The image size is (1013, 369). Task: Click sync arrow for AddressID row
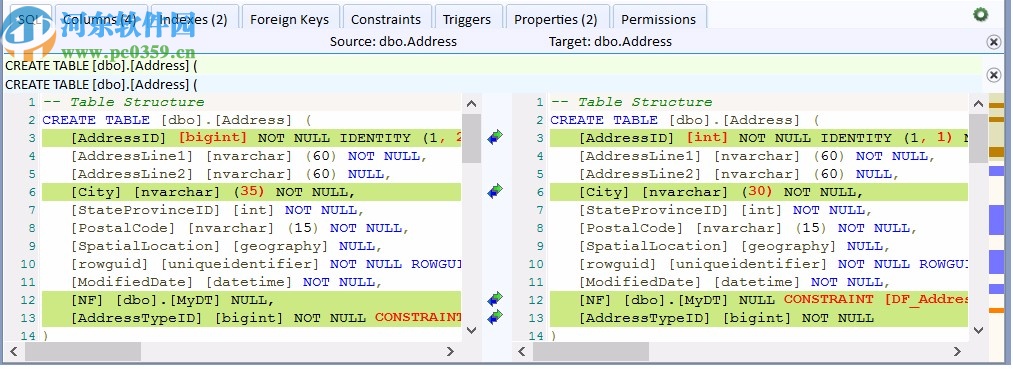pos(496,137)
